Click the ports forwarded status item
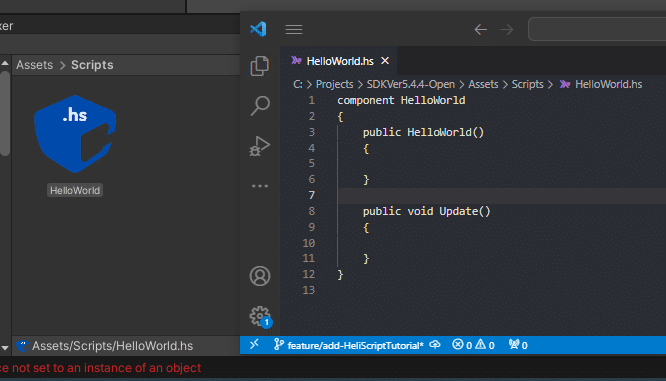Screen dimensions: 666x381 click(x=518, y=345)
